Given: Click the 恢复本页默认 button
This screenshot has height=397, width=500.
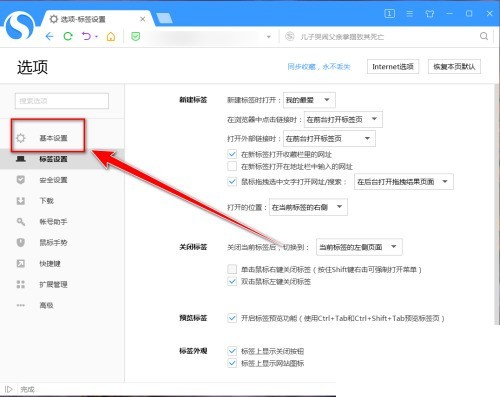Looking at the screenshot, I should click(454, 67).
